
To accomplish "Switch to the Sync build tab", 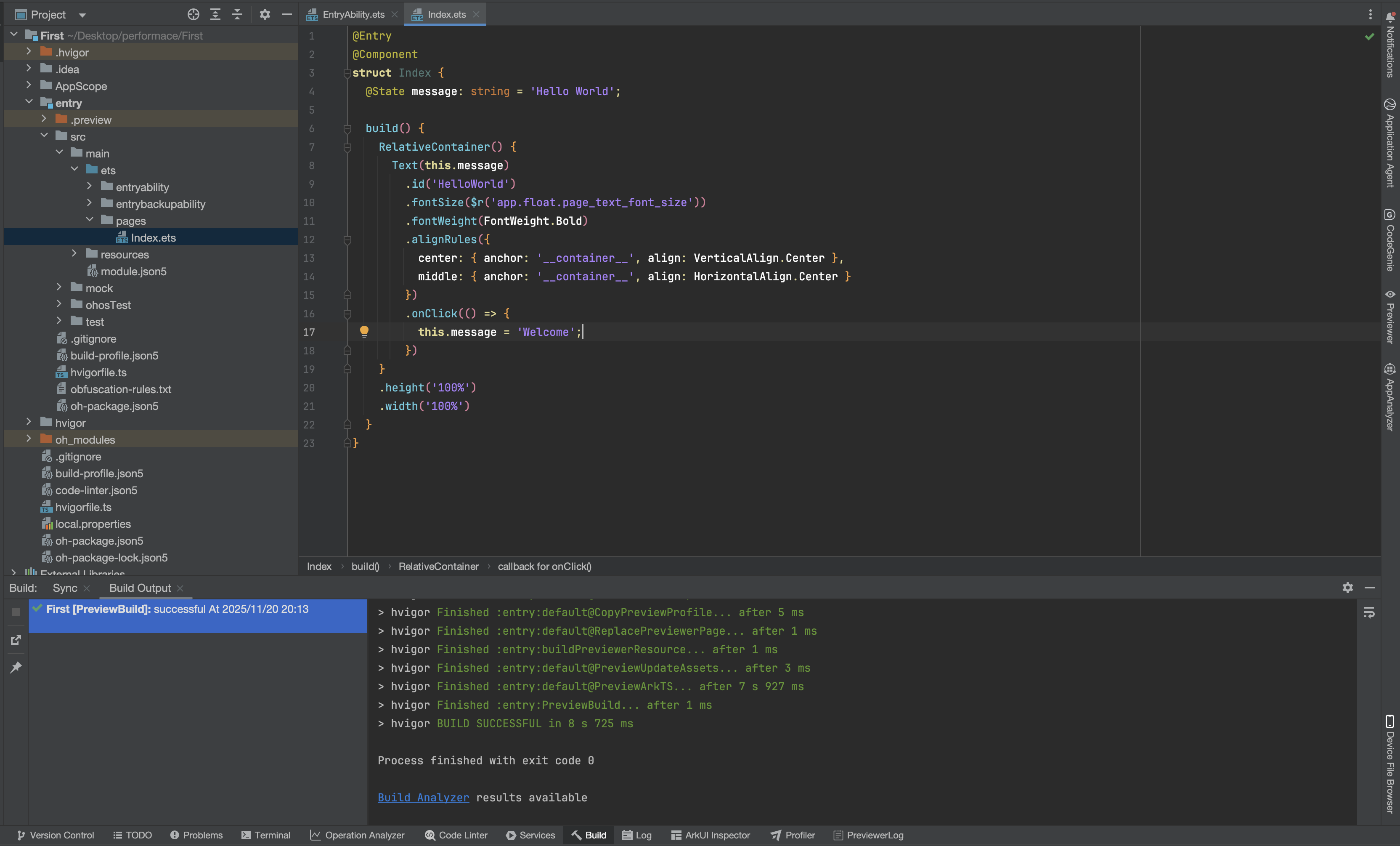I will 65,588.
